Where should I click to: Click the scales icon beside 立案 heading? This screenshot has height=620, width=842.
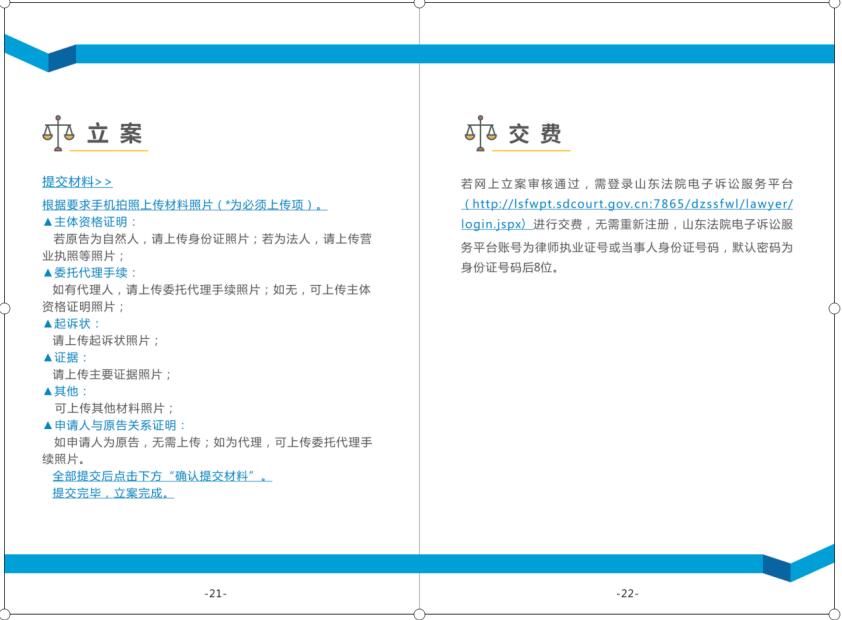click(x=58, y=133)
